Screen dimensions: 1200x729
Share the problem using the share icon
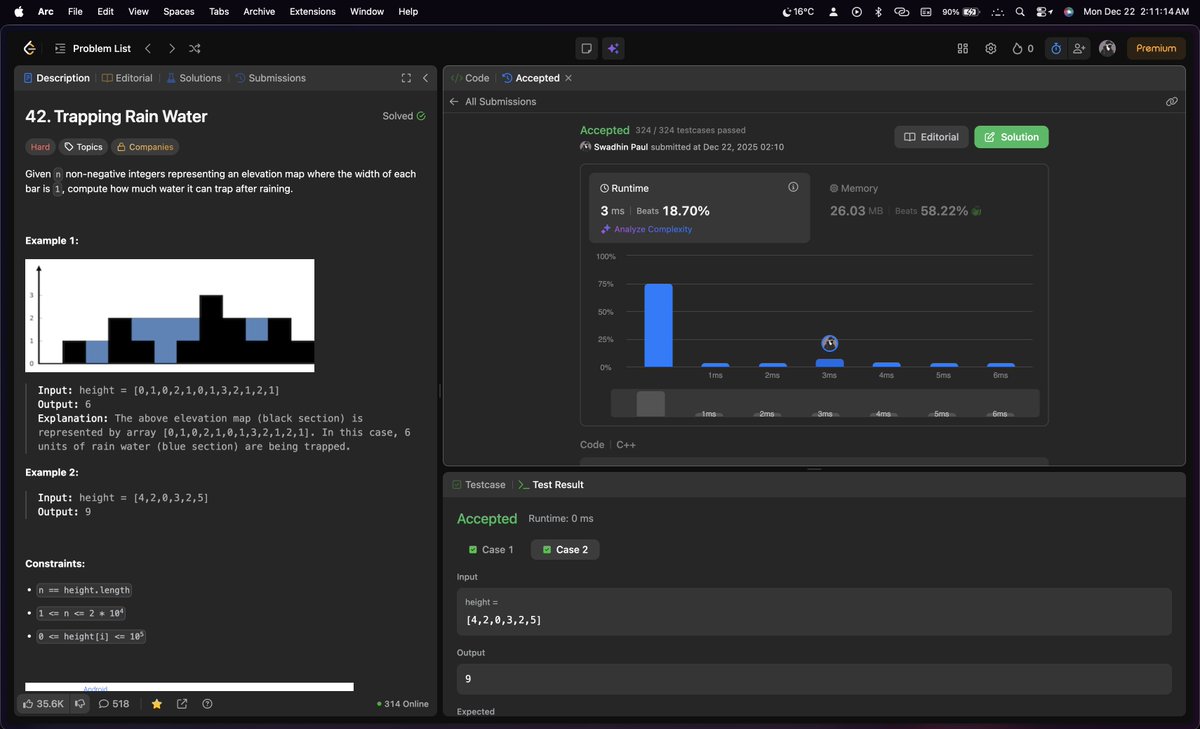tap(184, 704)
